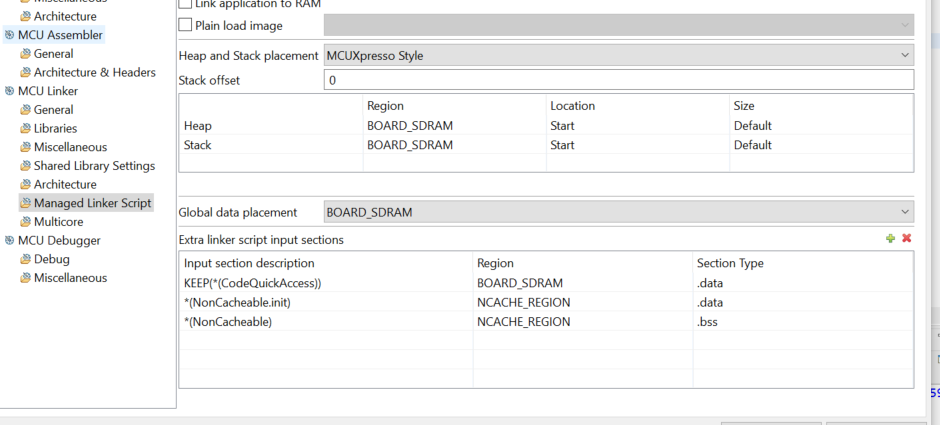Select the Heap row BOARD_SDRAM region cell
940x425 pixels.
tap(410, 126)
